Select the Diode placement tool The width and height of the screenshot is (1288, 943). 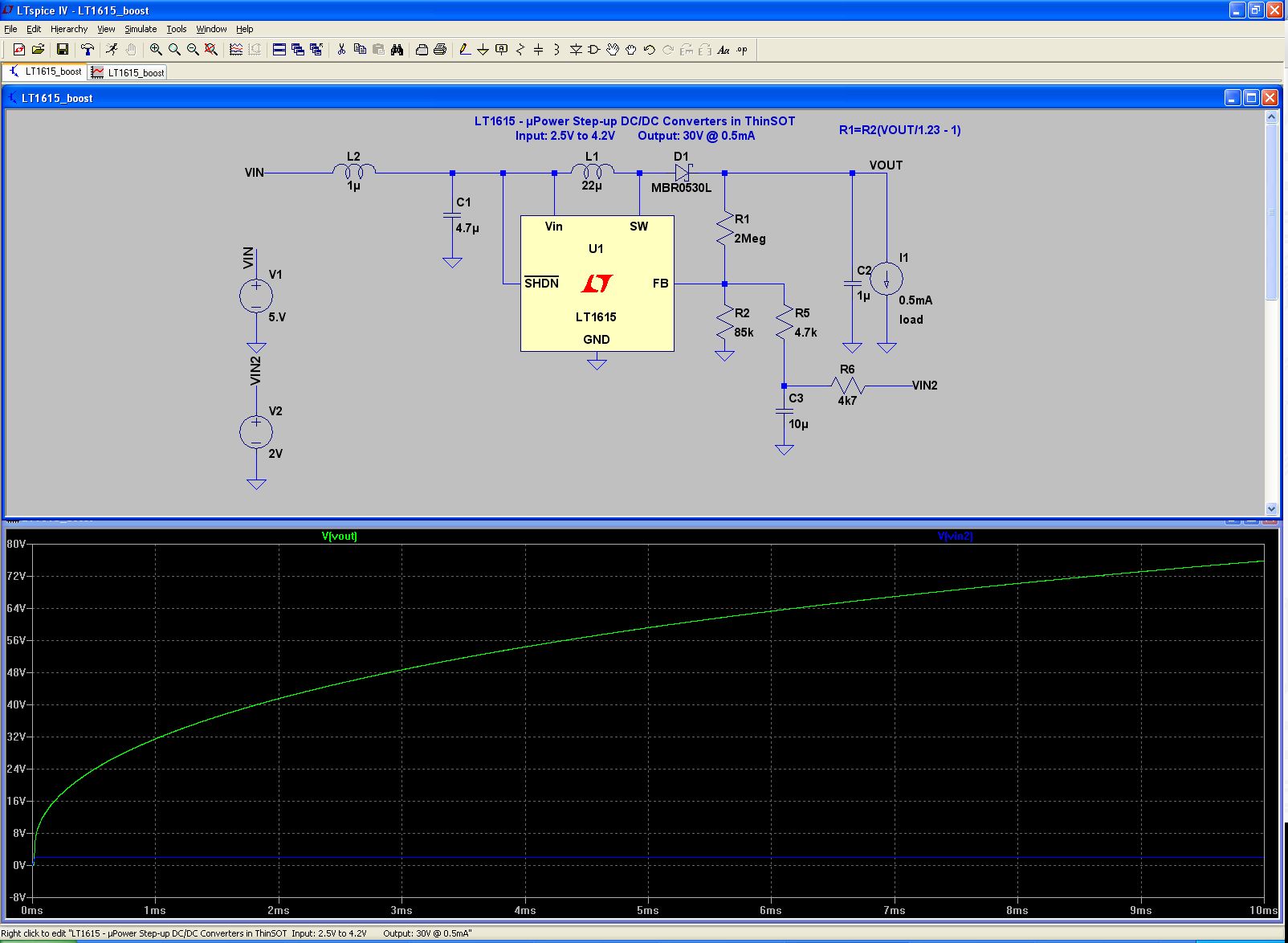(576, 50)
